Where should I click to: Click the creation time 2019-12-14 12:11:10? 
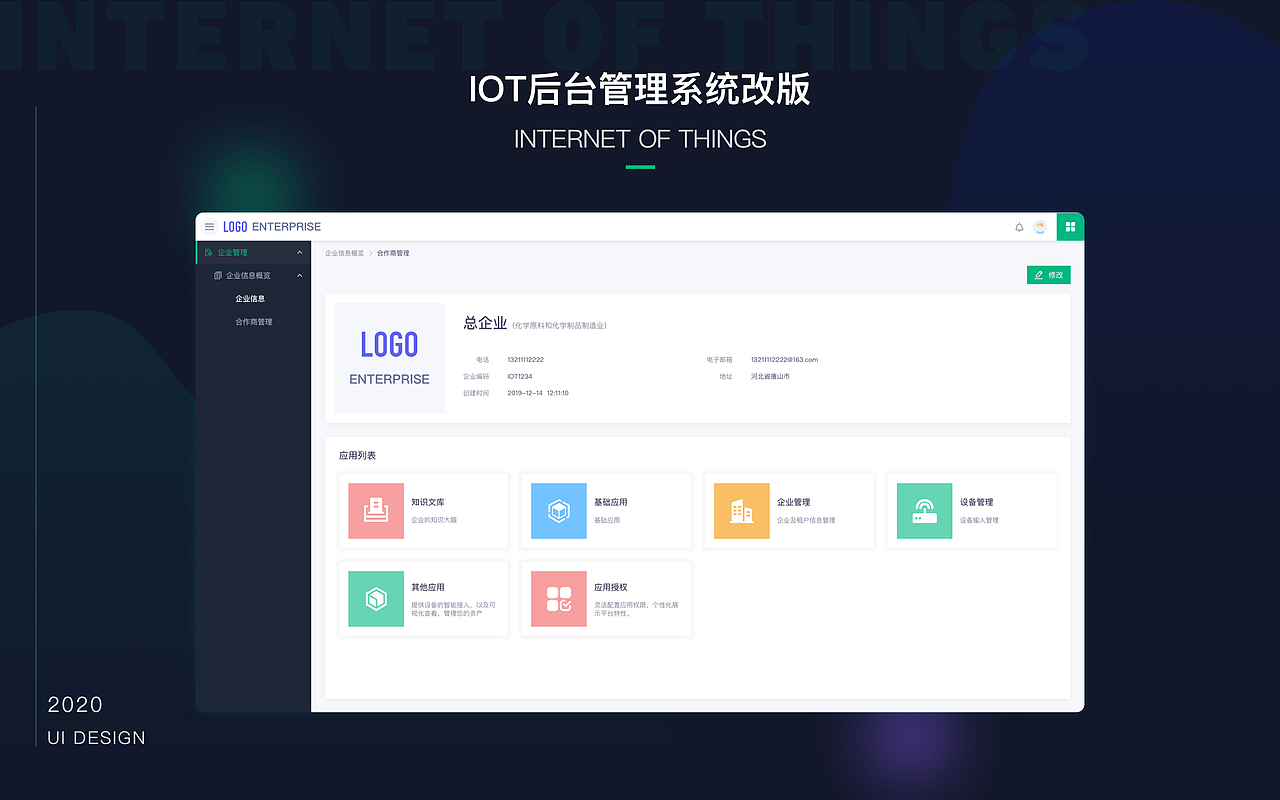[538, 394]
